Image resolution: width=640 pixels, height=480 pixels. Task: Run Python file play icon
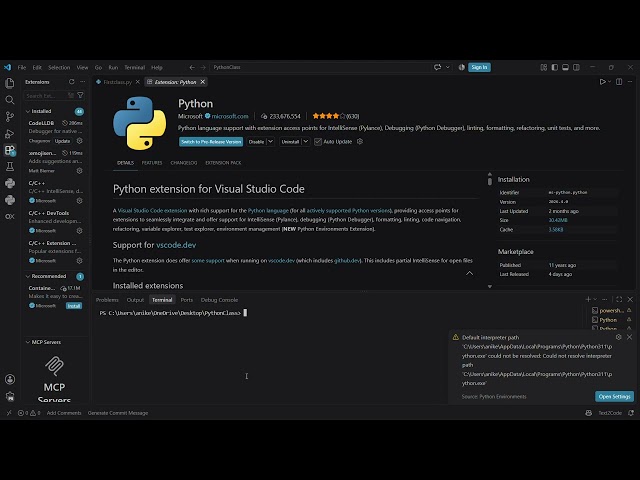pos(602,82)
